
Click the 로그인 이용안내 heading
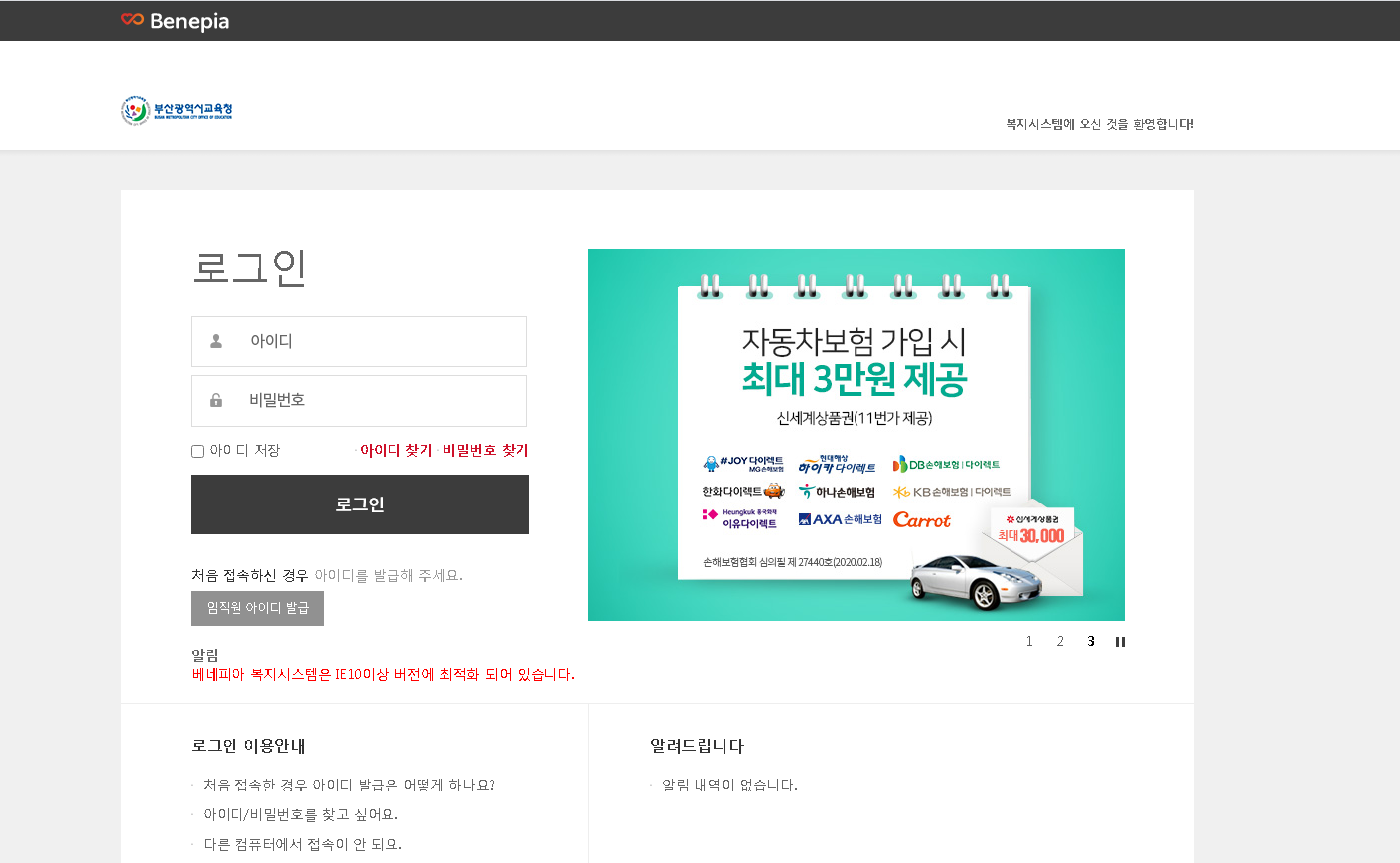(248, 746)
